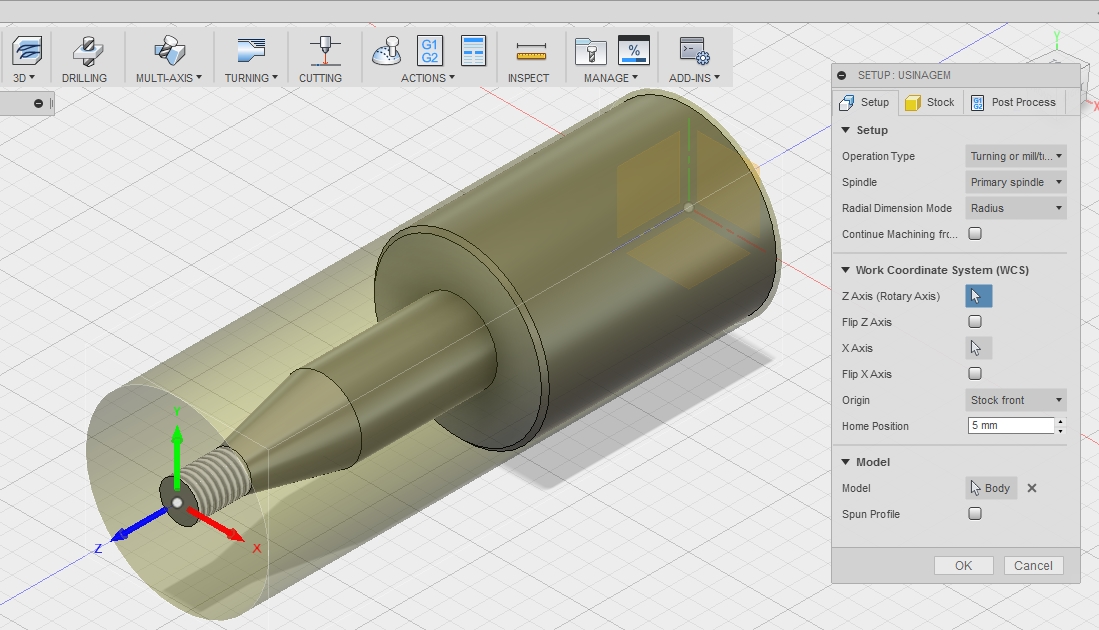1099x630 pixels.
Task: Toggle the Flip X Axis checkbox
Action: coord(975,374)
